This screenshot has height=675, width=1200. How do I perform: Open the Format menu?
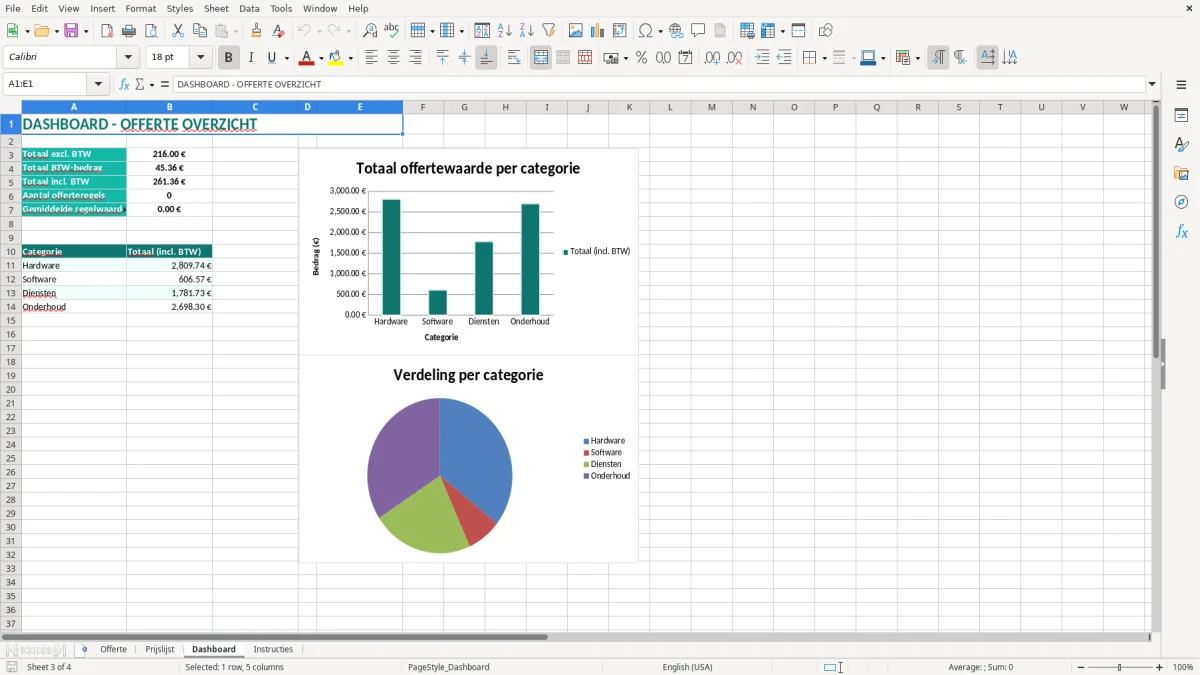[141, 8]
